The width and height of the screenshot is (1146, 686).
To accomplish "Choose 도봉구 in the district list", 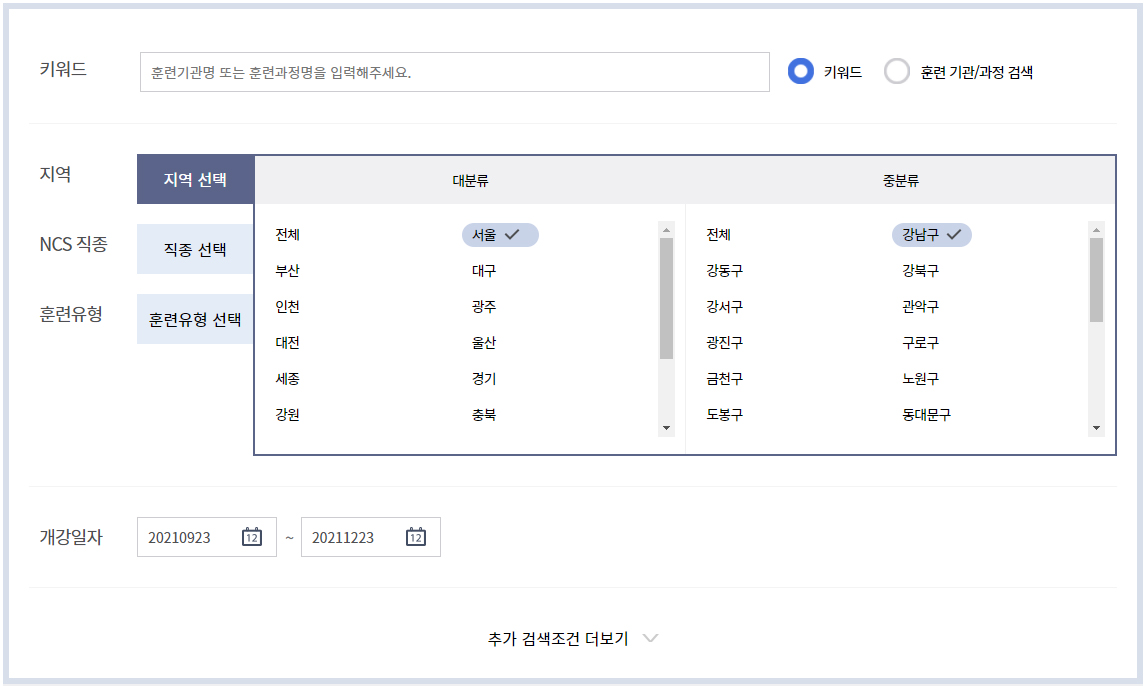I will click(724, 414).
